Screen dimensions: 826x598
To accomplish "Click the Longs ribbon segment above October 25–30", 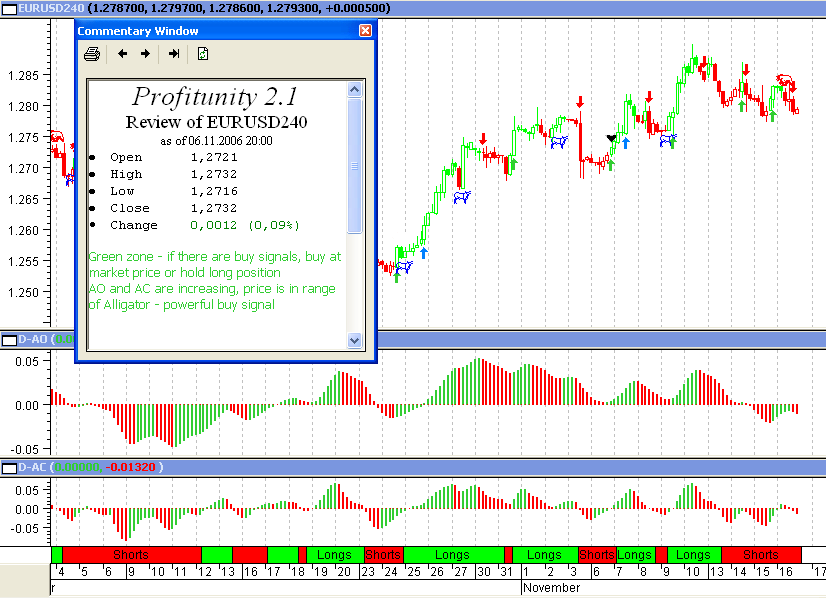I will (454, 555).
